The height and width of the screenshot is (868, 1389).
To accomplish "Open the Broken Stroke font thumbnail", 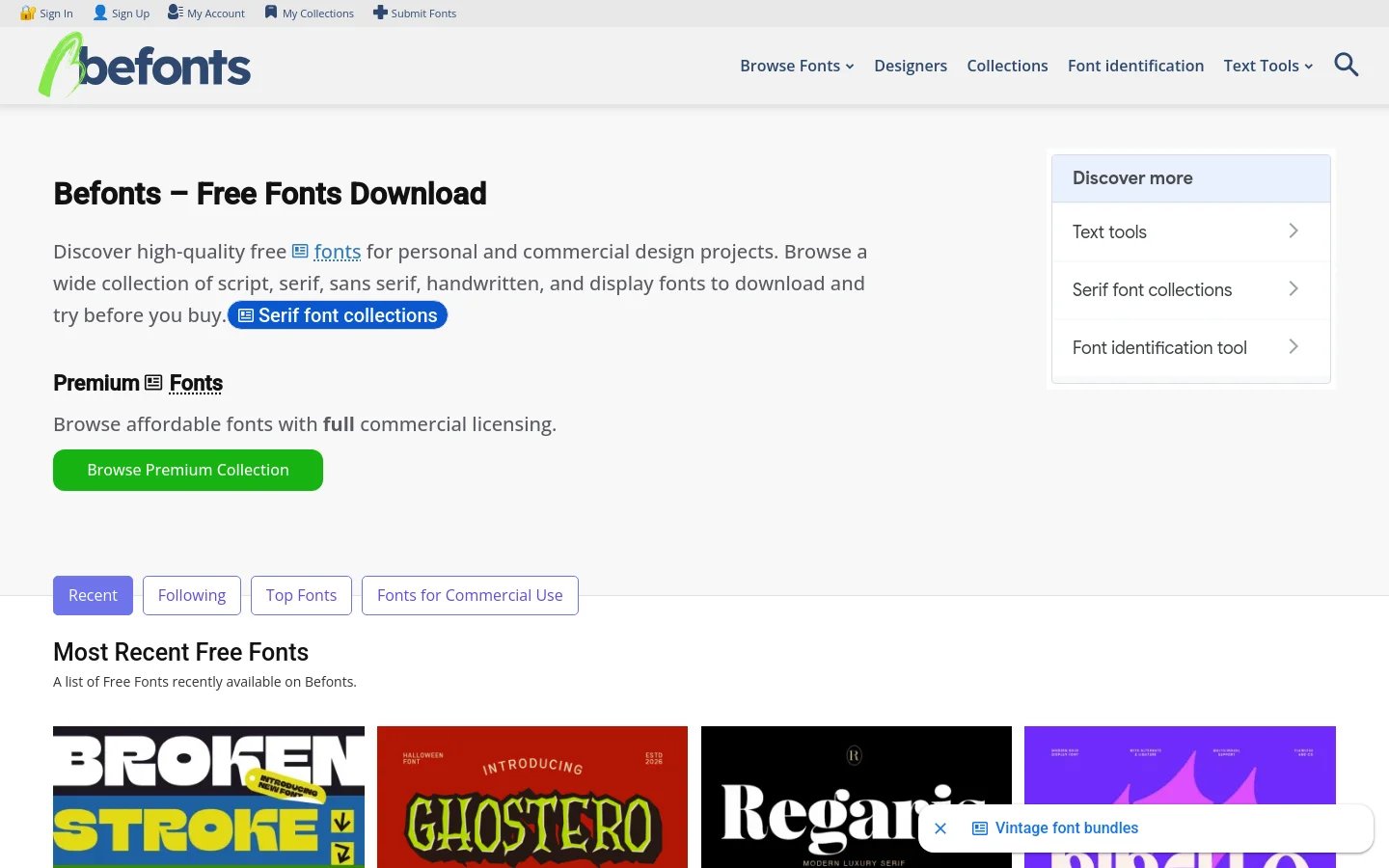I will (x=208, y=797).
